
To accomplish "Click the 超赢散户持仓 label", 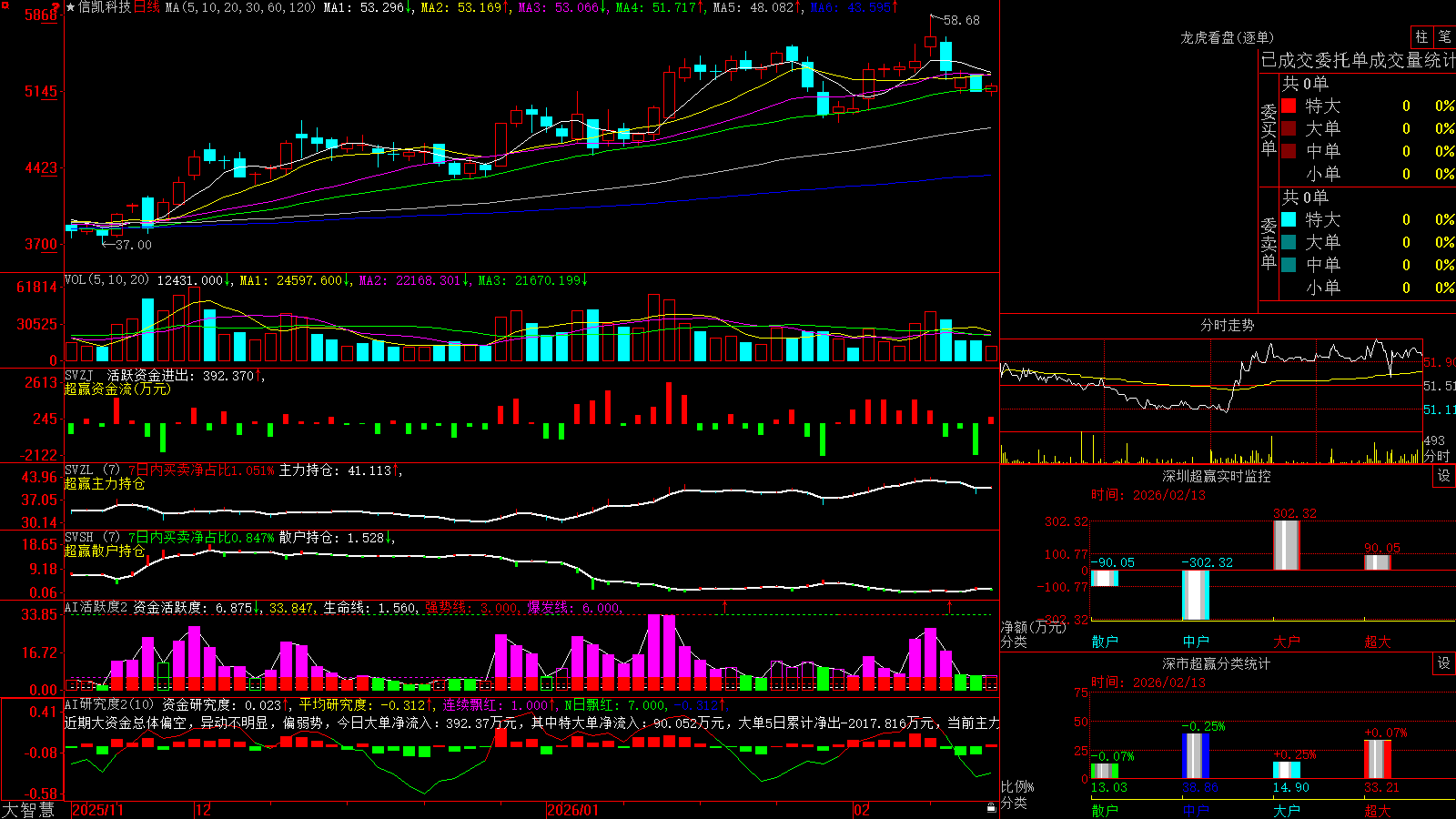I will (x=105, y=551).
